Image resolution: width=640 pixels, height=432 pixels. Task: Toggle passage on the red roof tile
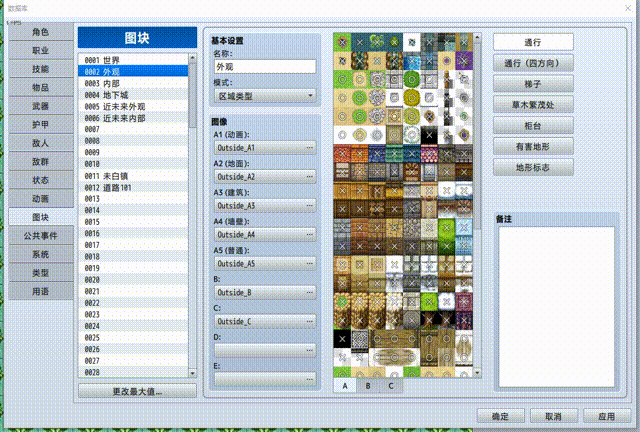(342, 154)
